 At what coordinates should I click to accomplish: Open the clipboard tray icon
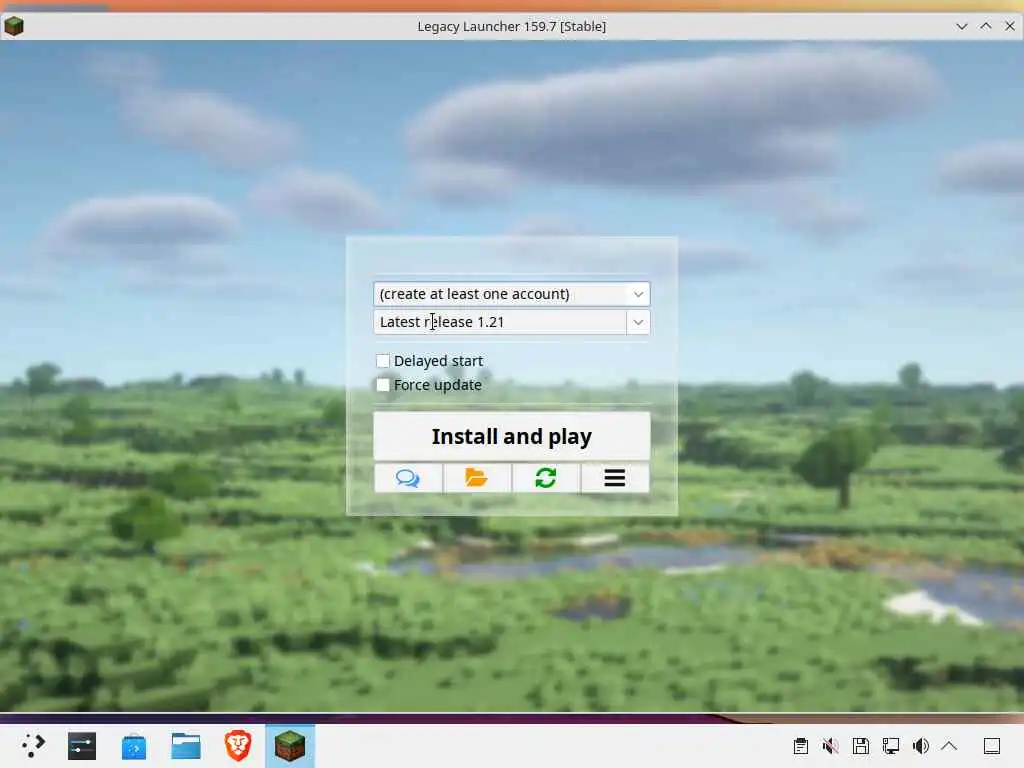[801, 746]
